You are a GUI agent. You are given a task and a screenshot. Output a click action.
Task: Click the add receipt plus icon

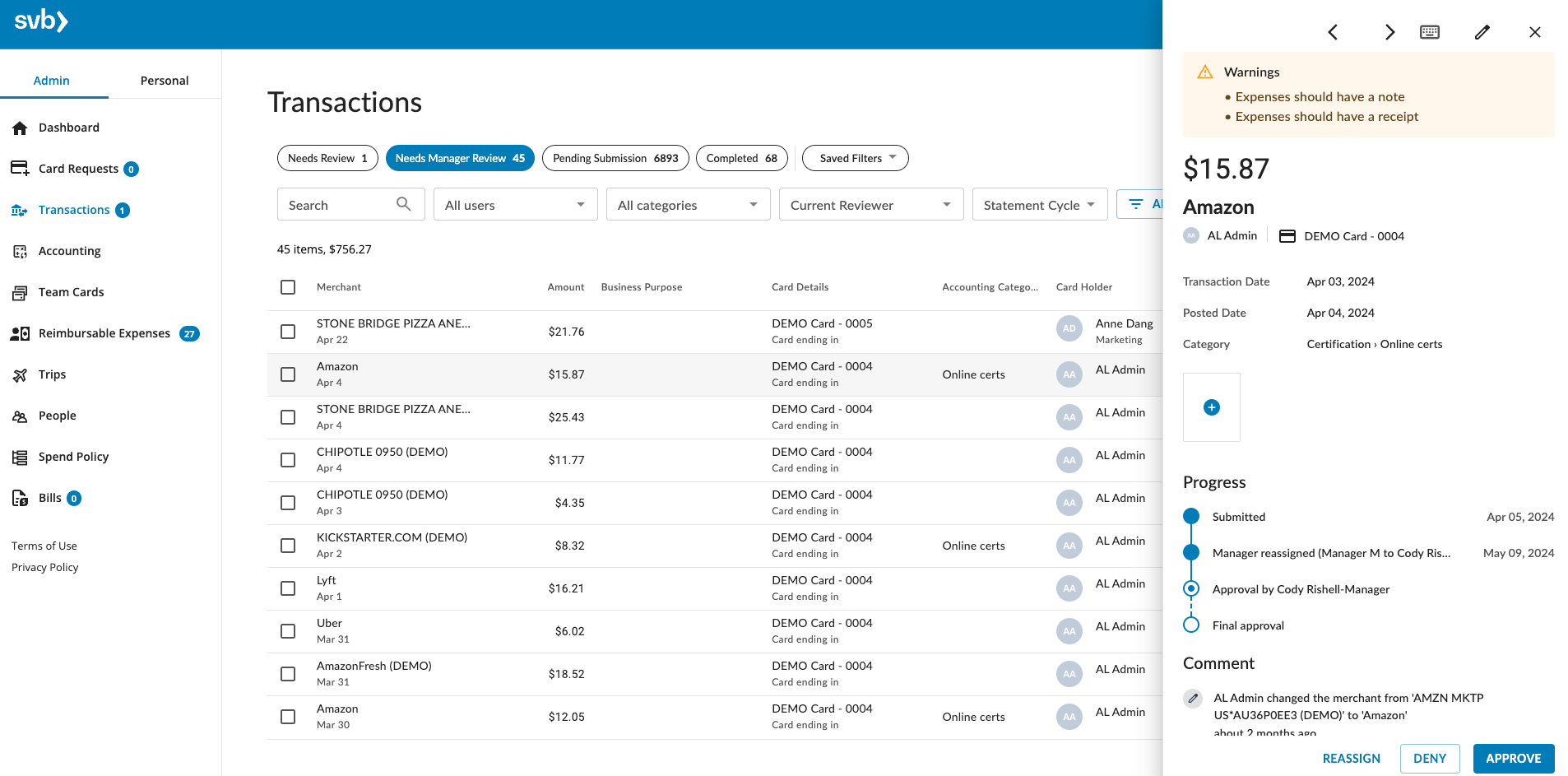(1212, 407)
